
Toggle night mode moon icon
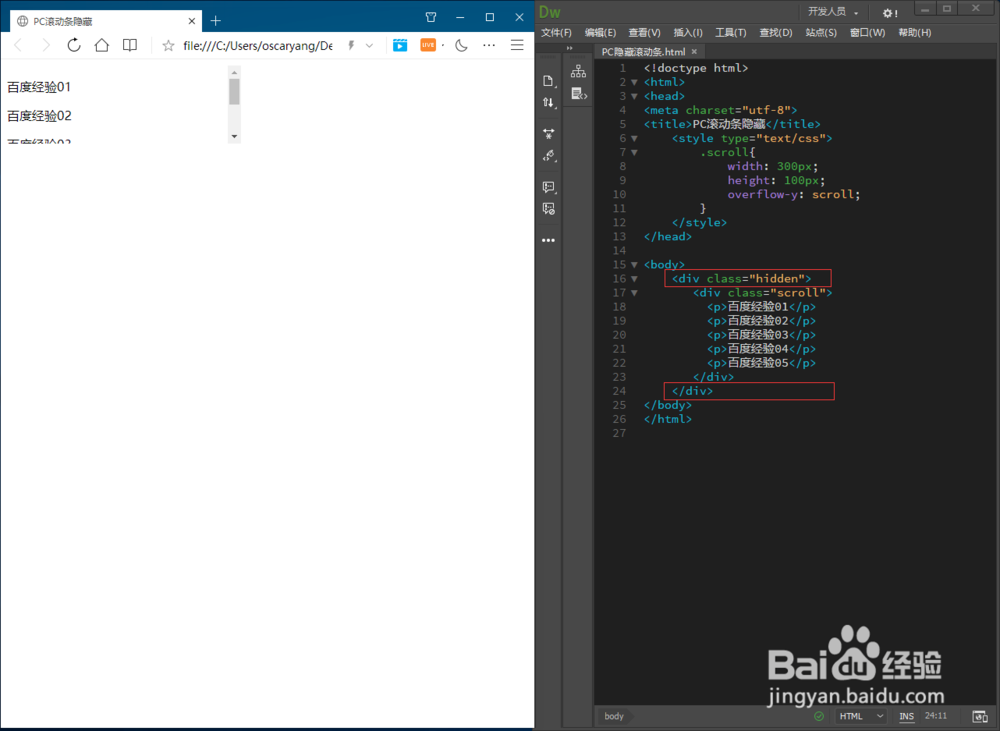pyautogui.click(x=461, y=45)
